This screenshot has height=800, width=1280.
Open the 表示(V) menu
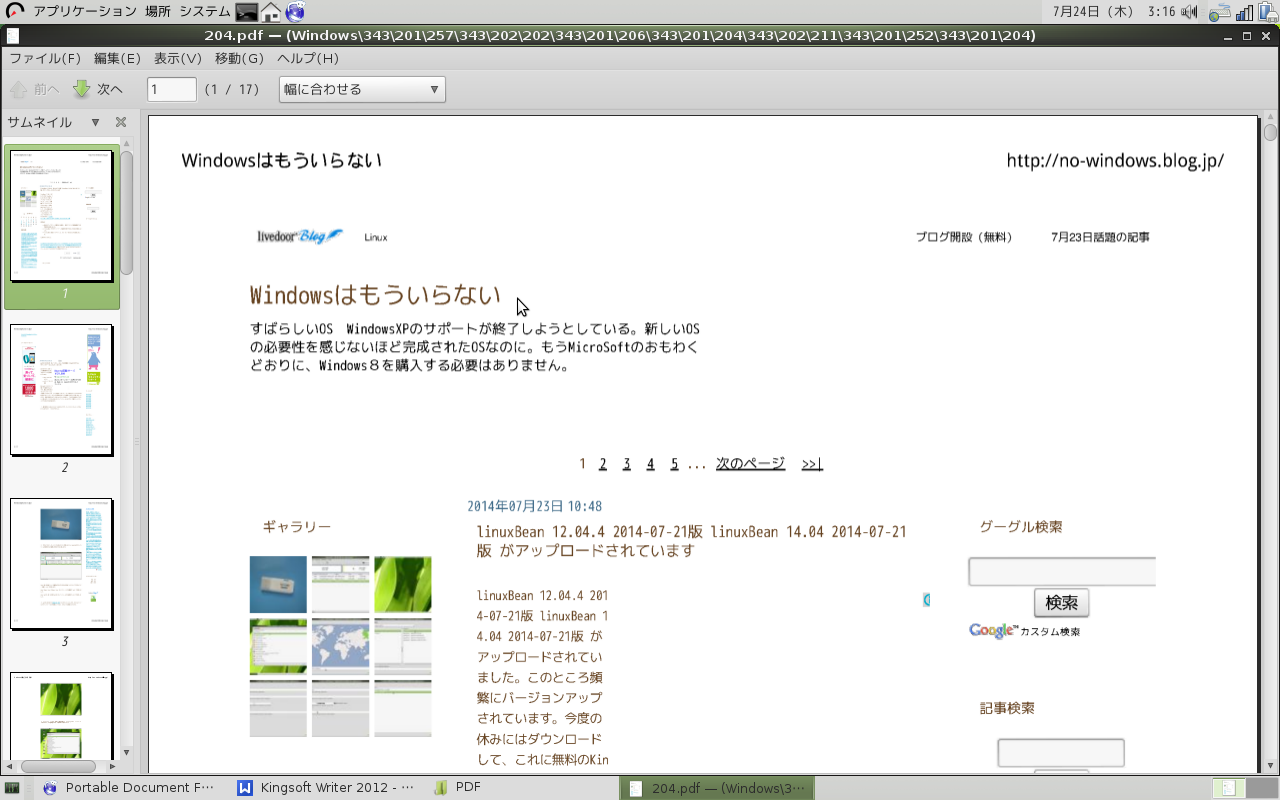pos(178,58)
